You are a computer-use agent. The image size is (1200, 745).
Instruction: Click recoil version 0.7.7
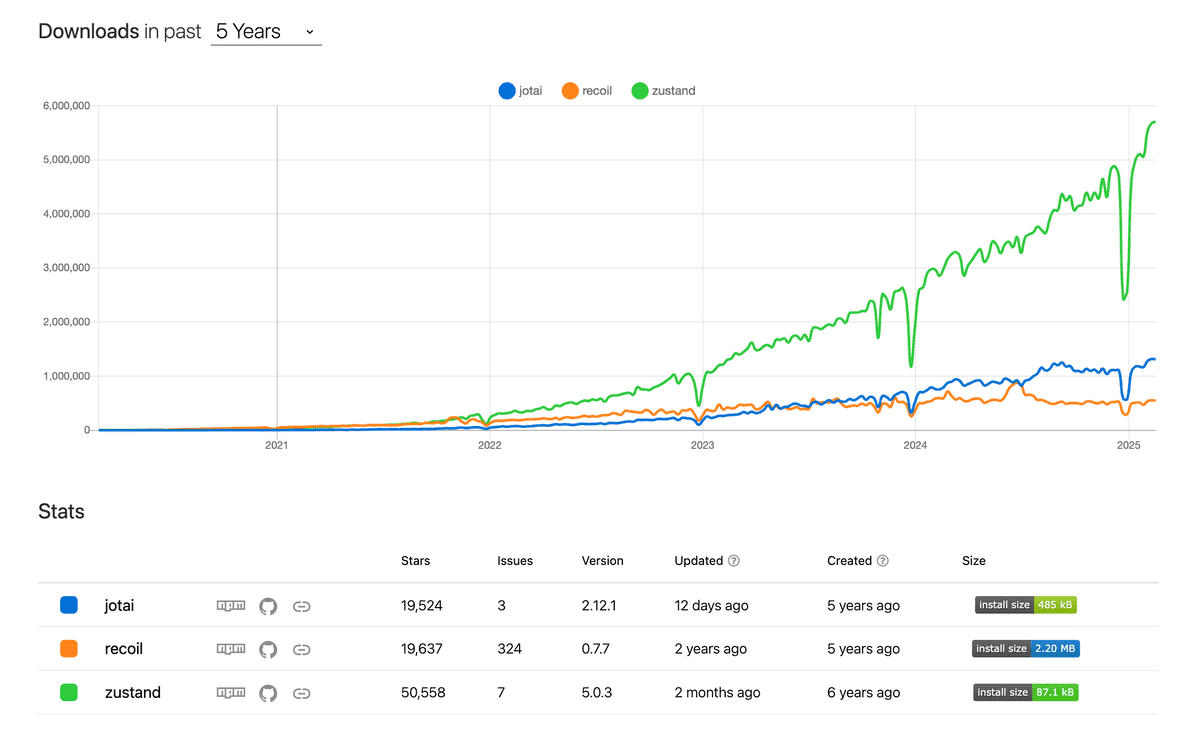[596, 649]
